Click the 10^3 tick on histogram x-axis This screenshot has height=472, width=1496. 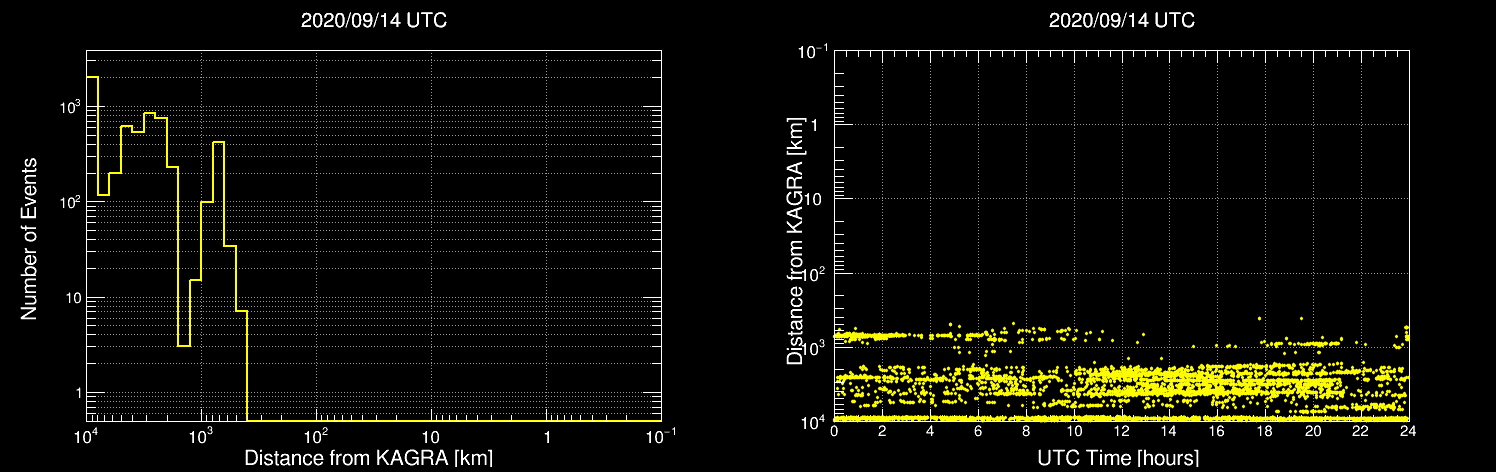click(x=201, y=436)
